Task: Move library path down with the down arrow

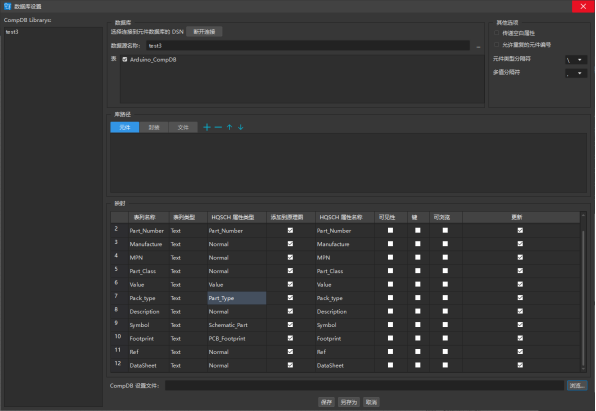Action: pos(241,127)
